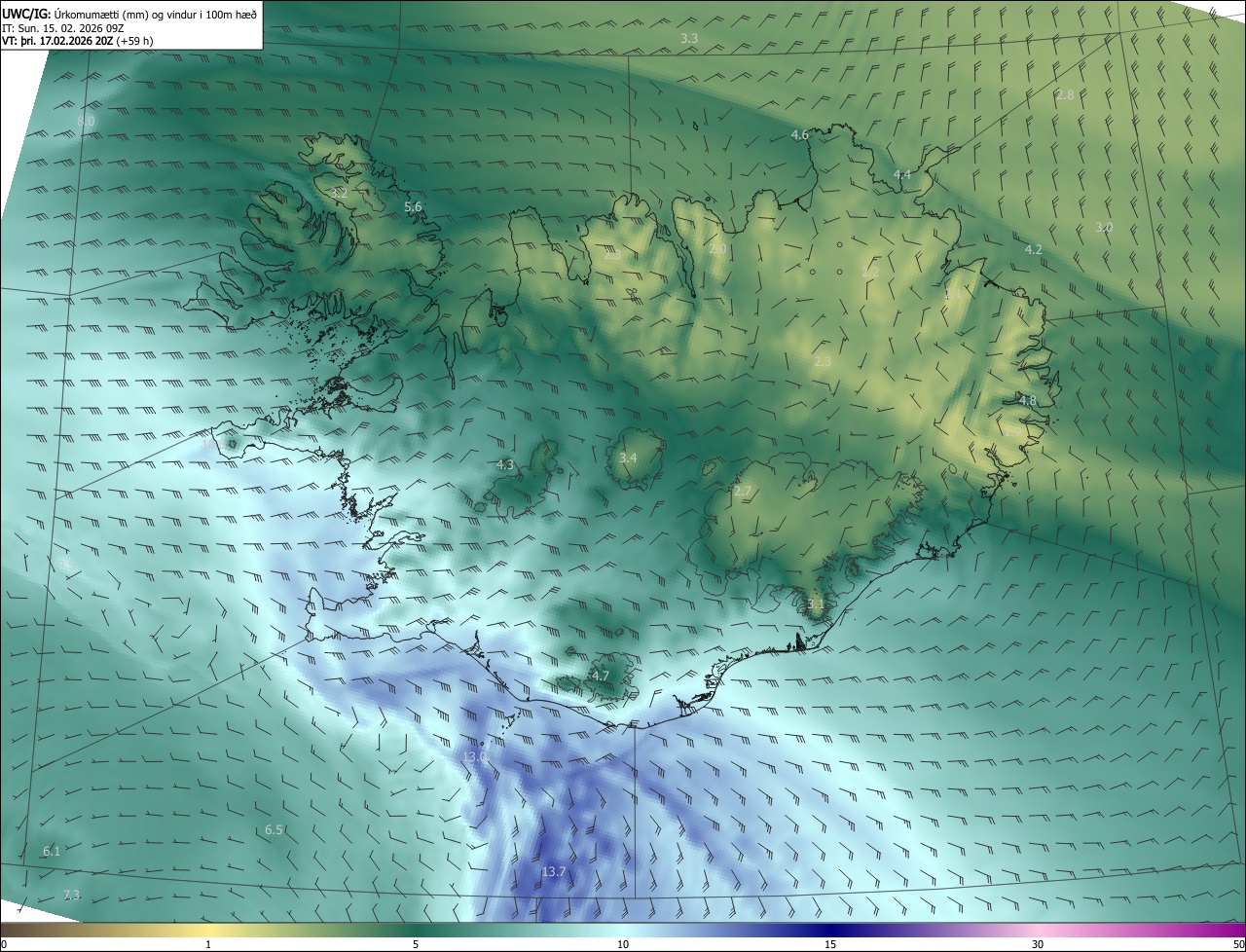Click the 3.4 value label on the map
The width and height of the screenshot is (1246, 952).
click(628, 458)
